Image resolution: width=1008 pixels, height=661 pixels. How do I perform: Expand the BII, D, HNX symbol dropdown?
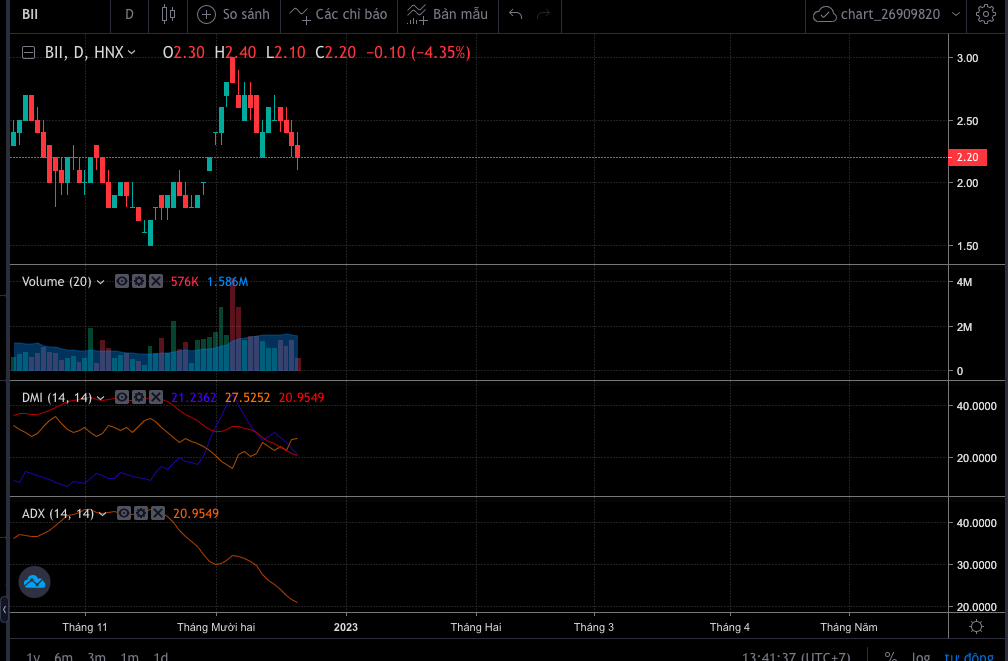(132, 53)
